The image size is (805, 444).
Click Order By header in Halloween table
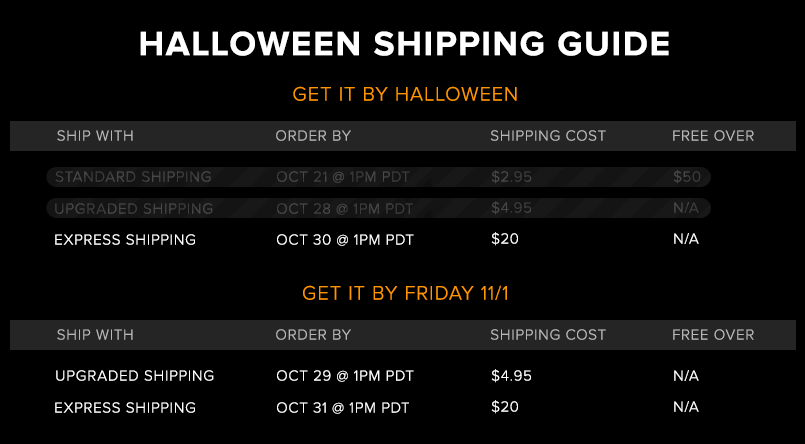(313, 136)
